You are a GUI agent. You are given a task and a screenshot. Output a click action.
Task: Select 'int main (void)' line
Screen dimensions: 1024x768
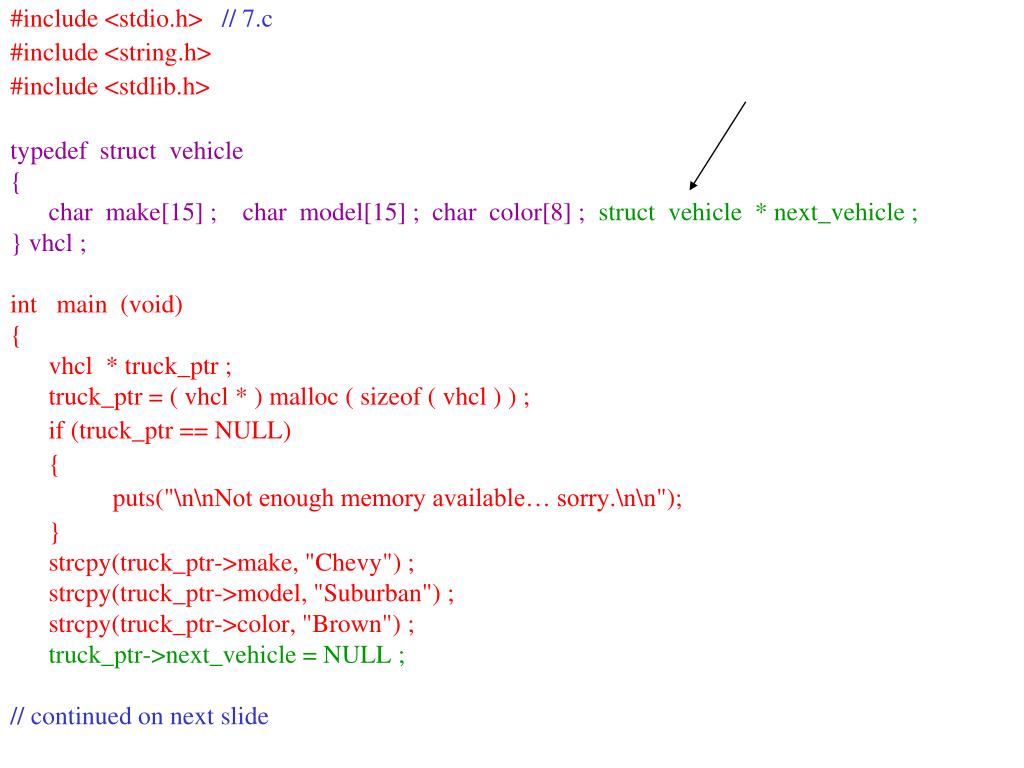(97, 305)
